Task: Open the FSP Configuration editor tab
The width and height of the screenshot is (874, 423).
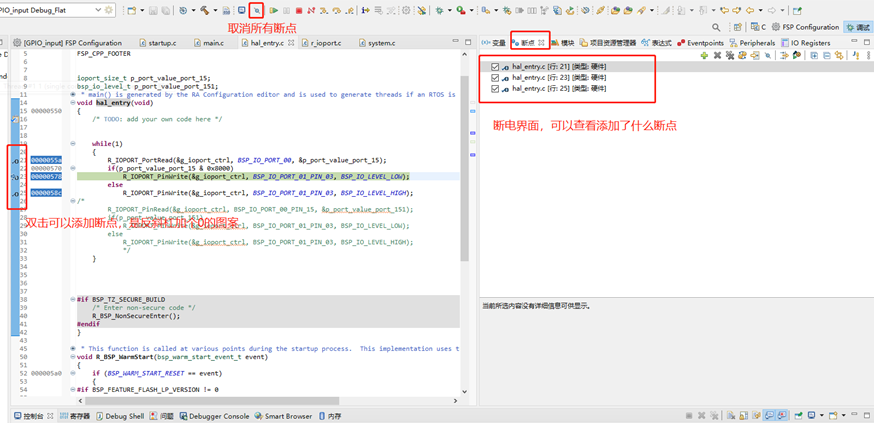Action: (67, 42)
